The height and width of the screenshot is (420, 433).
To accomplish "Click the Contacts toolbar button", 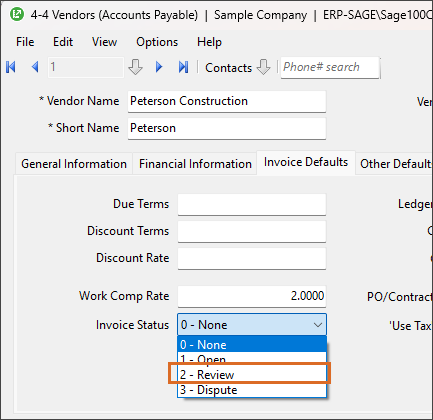I will (x=228, y=68).
